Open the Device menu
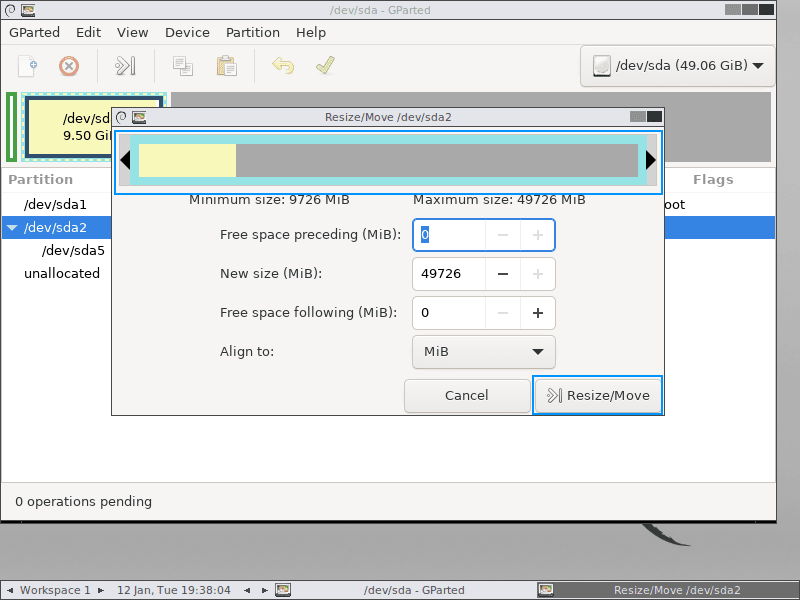The image size is (800, 600). click(187, 32)
